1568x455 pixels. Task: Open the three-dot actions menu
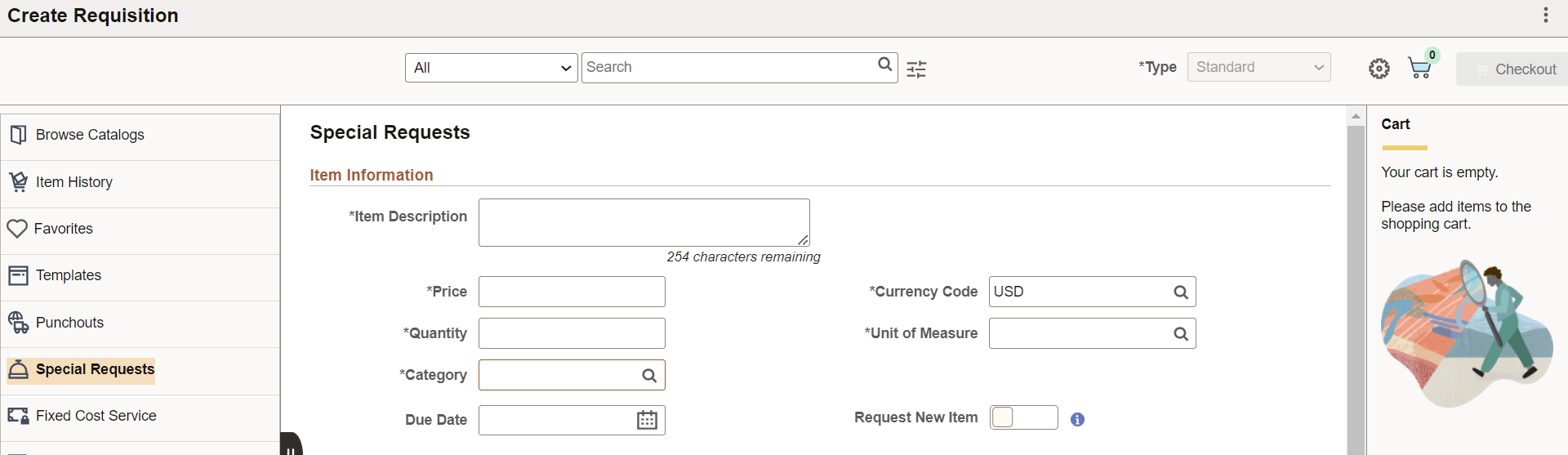1545,16
